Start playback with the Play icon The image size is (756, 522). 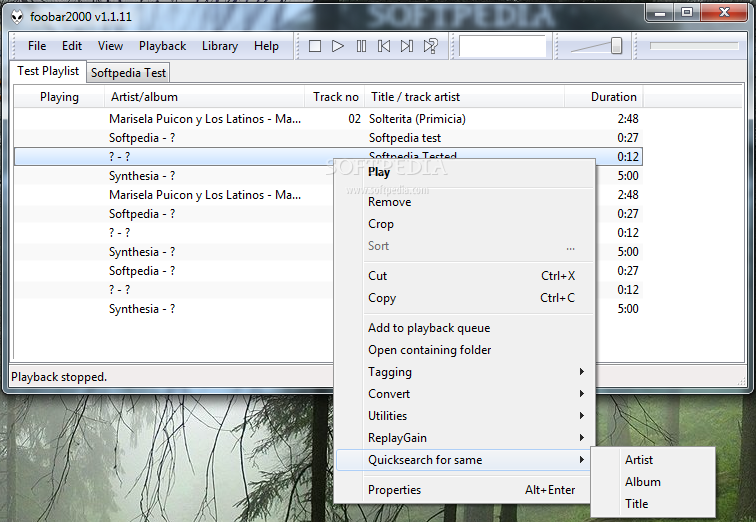(x=338, y=46)
